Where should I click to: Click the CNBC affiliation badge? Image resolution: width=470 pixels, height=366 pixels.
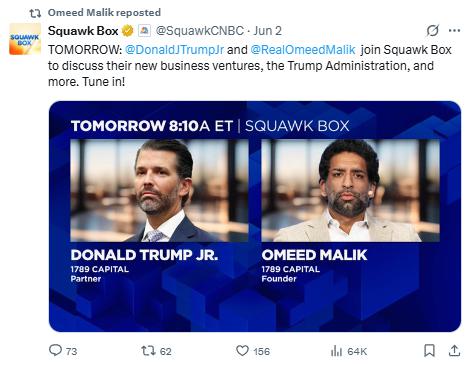point(144,31)
